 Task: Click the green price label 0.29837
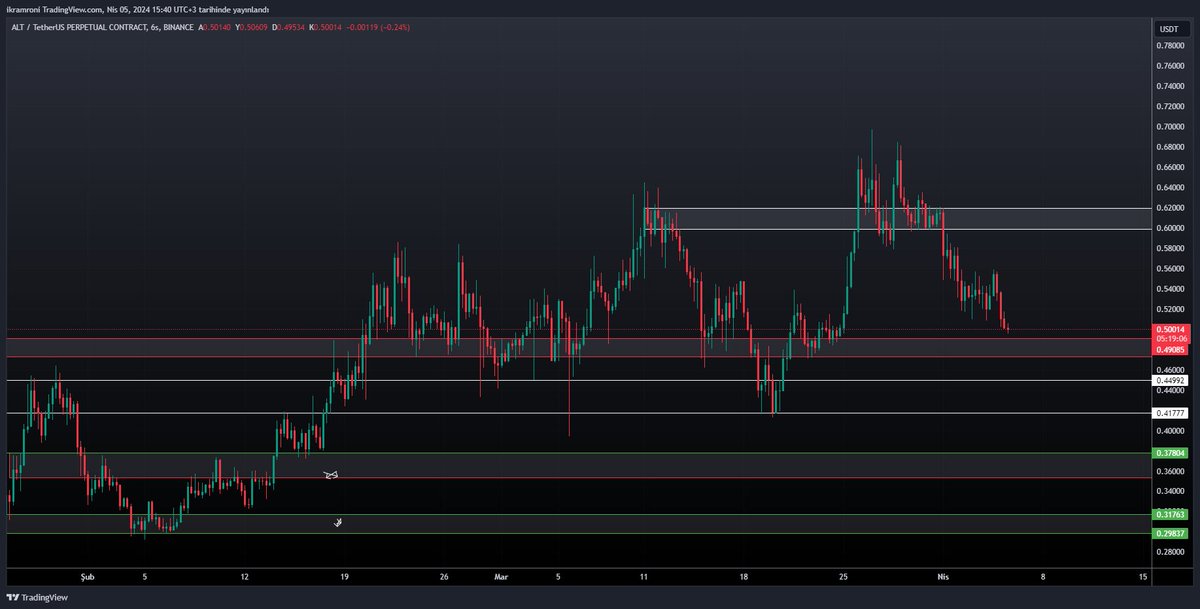point(1169,534)
